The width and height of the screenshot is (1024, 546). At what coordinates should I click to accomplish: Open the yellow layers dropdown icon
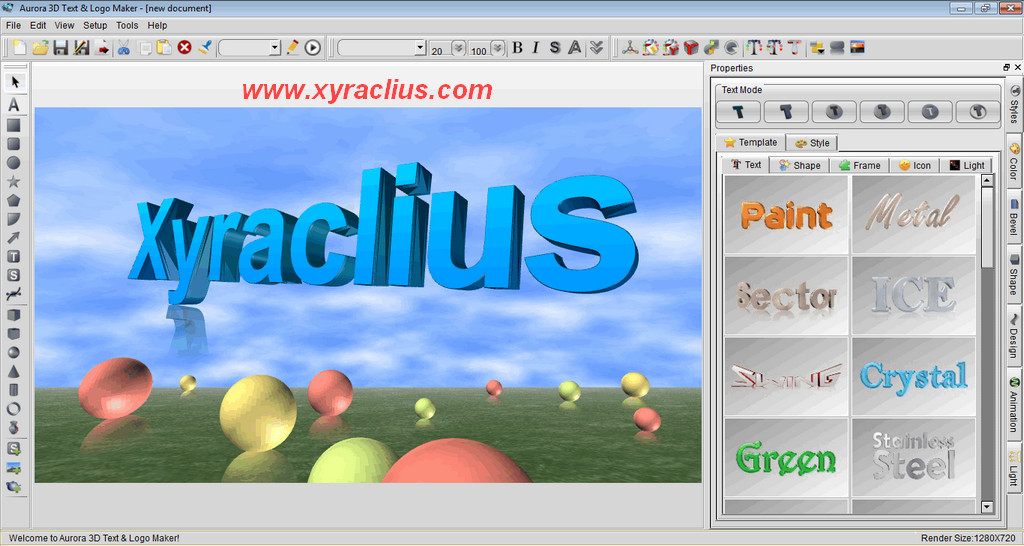point(817,48)
